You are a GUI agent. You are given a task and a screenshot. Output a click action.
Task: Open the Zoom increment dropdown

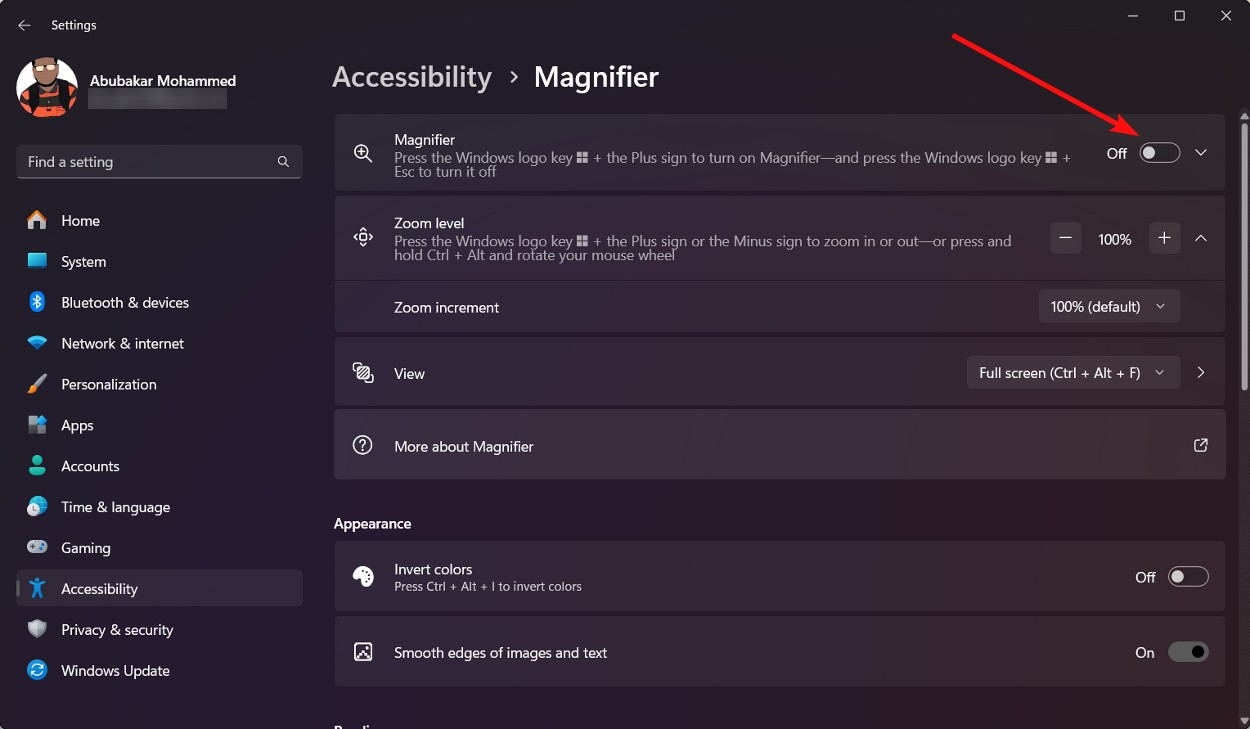1108,307
